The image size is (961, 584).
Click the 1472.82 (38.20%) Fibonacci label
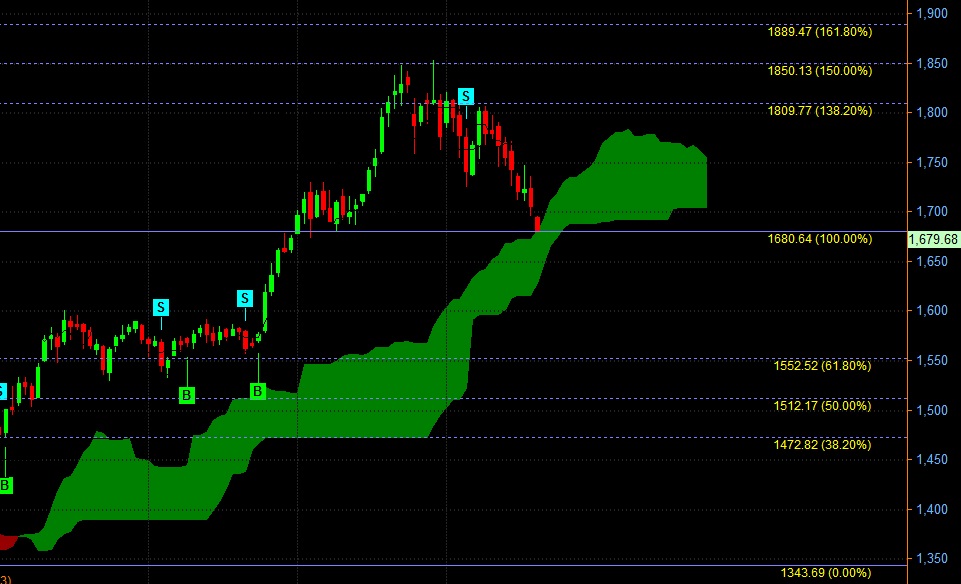click(822, 445)
